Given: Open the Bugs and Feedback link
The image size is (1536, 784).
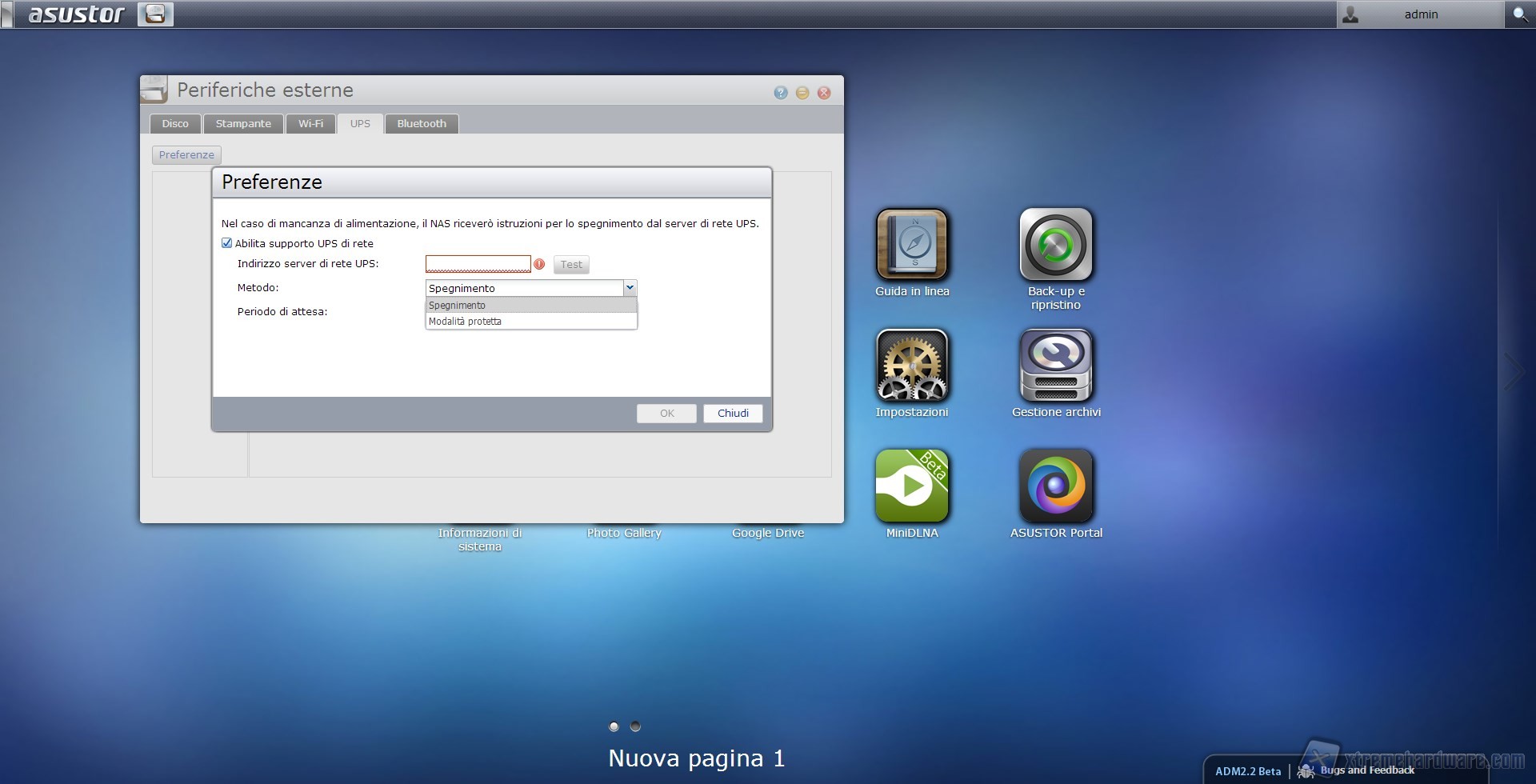Looking at the screenshot, I should (1366, 770).
